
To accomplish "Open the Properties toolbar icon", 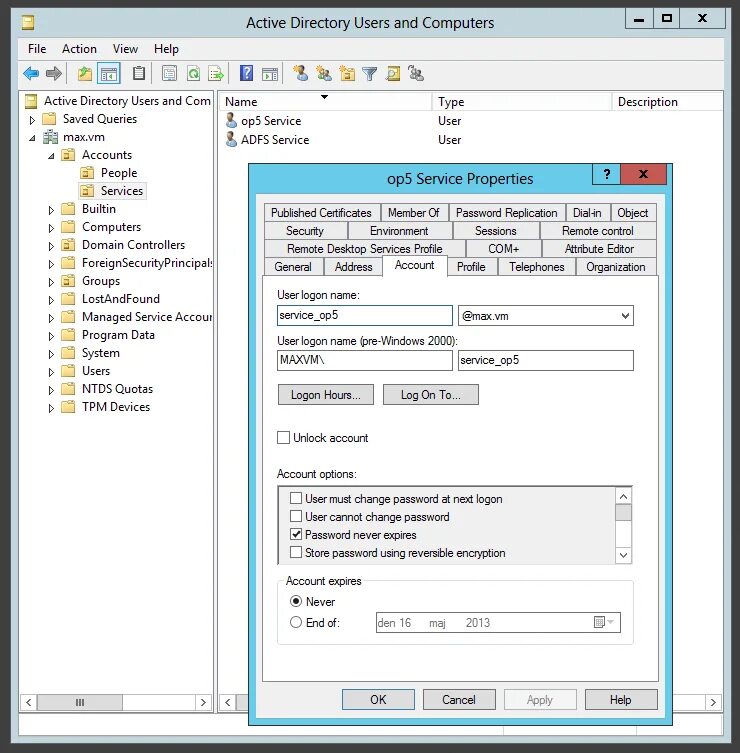I will click(x=169, y=73).
